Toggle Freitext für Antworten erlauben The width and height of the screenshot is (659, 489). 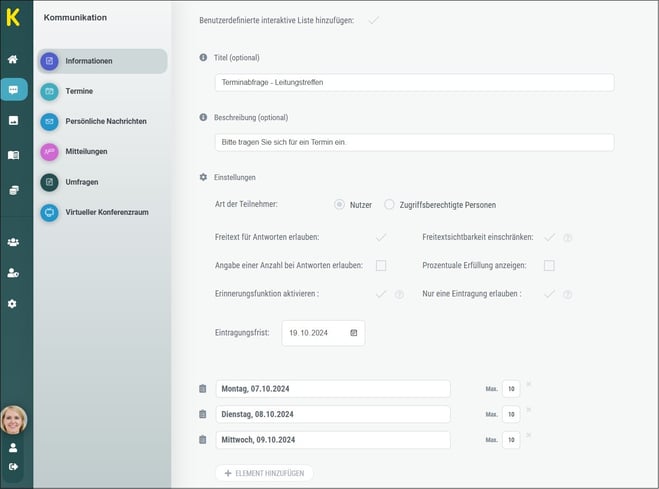(381, 237)
